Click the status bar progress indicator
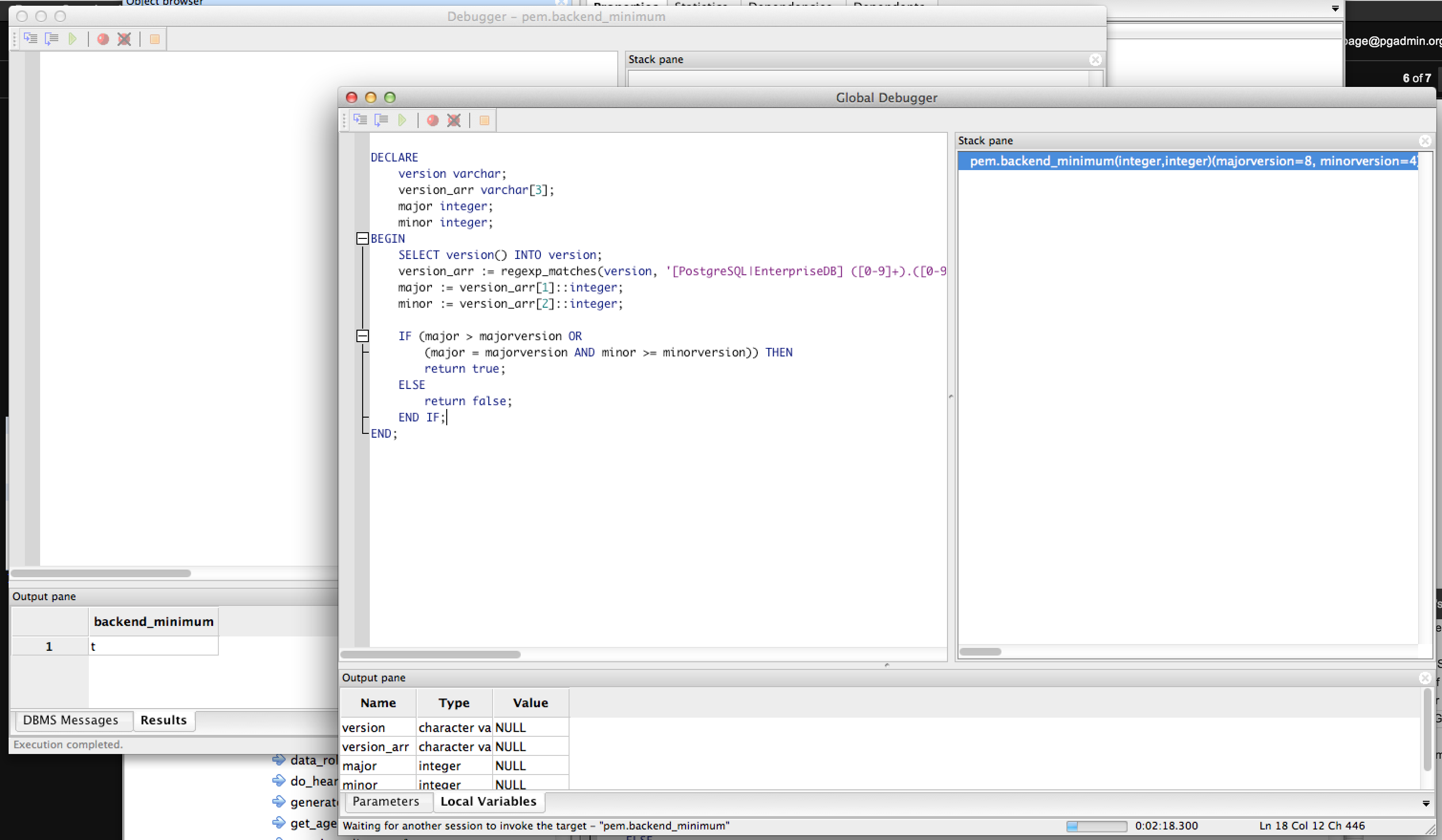This screenshot has height=840, width=1442. pyautogui.click(x=1097, y=826)
